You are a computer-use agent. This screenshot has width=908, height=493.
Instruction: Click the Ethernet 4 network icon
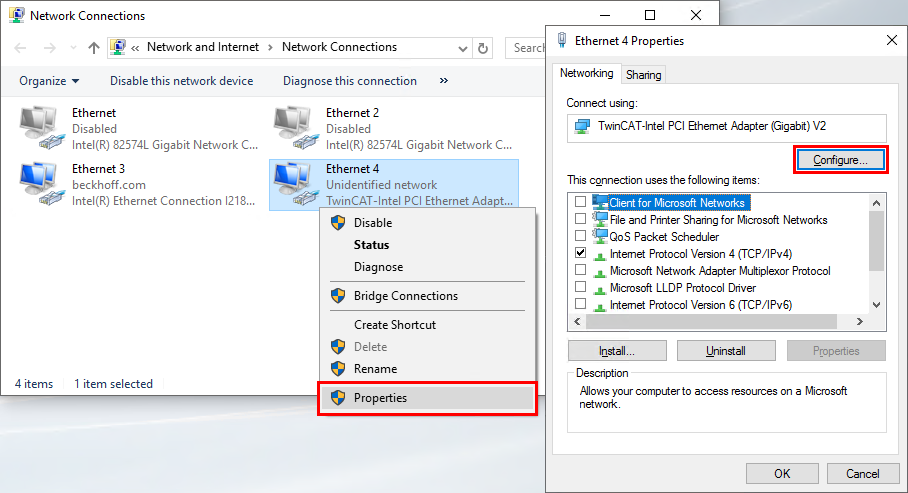(294, 185)
